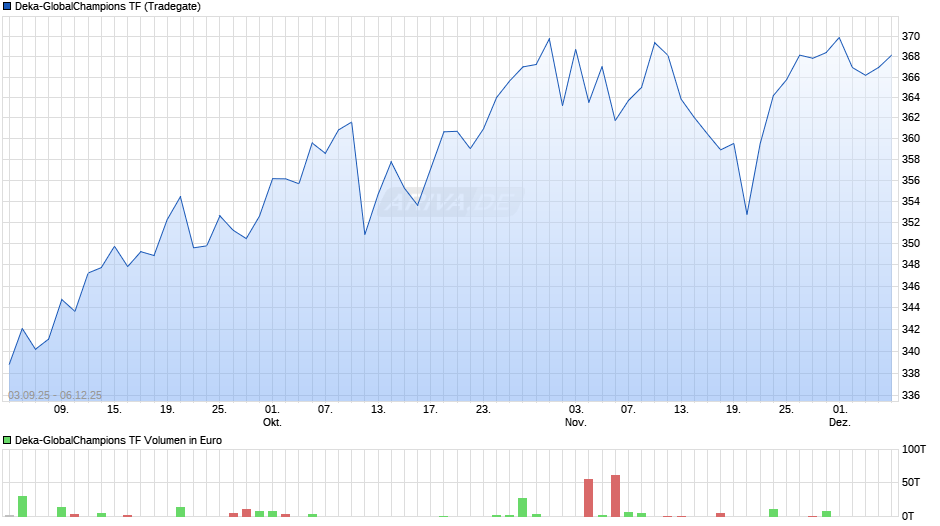Click the y-axis value 364
Viewport: 940px width, 526px height.
(911, 97)
